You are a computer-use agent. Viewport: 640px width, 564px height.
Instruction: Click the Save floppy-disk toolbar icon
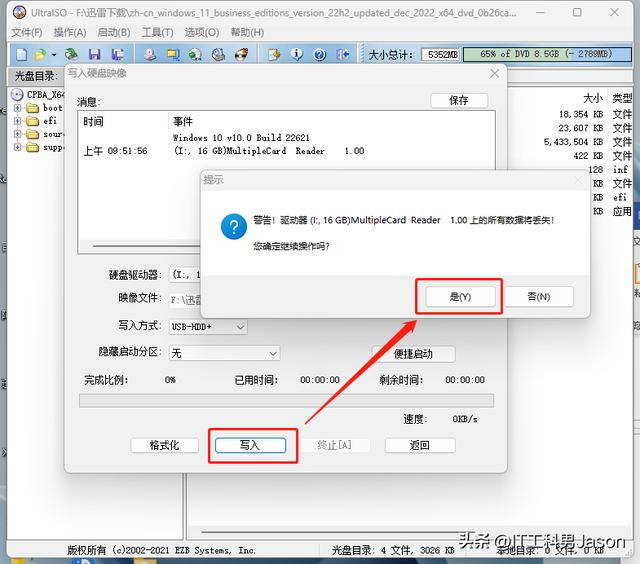[95, 54]
